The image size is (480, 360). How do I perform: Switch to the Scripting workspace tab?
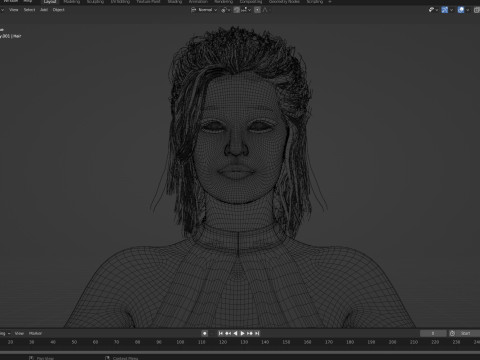[x=315, y=2]
